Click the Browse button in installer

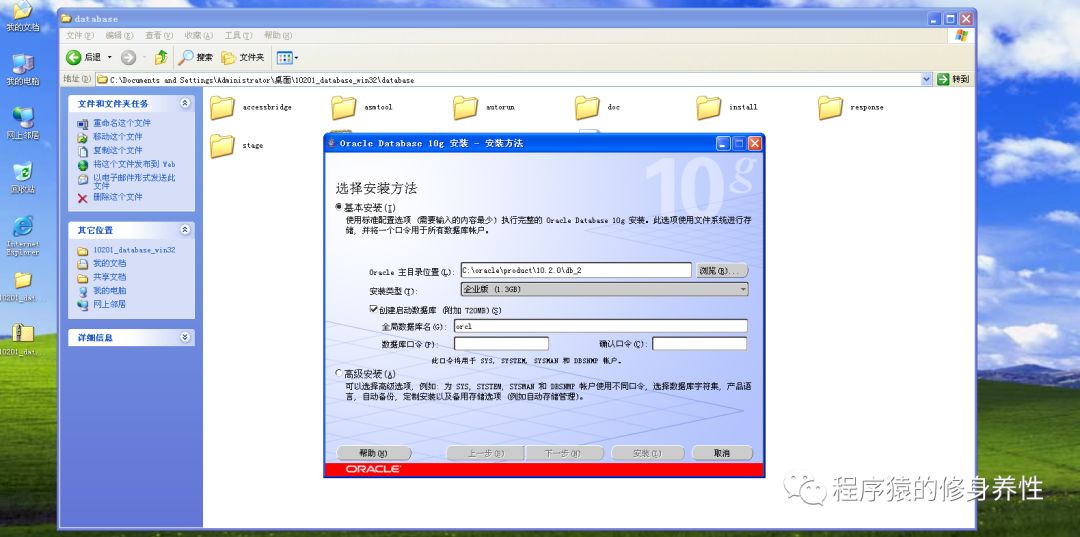pyautogui.click(x=722, y=271)
